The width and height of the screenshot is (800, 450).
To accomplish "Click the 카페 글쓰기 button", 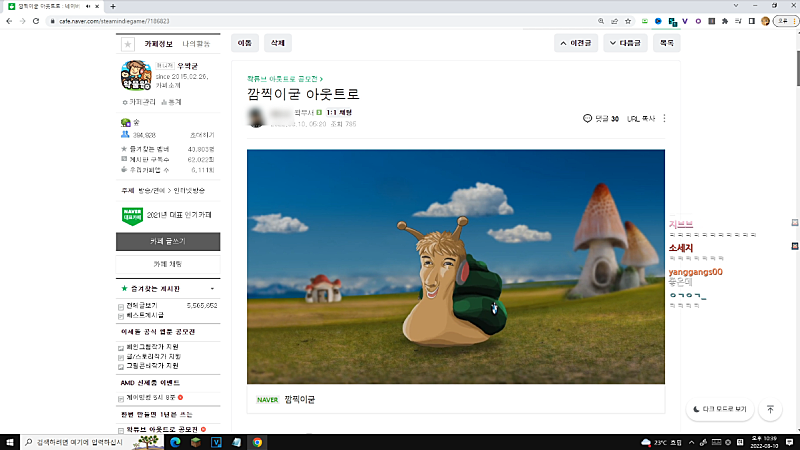I will click(x=169, y=241).
